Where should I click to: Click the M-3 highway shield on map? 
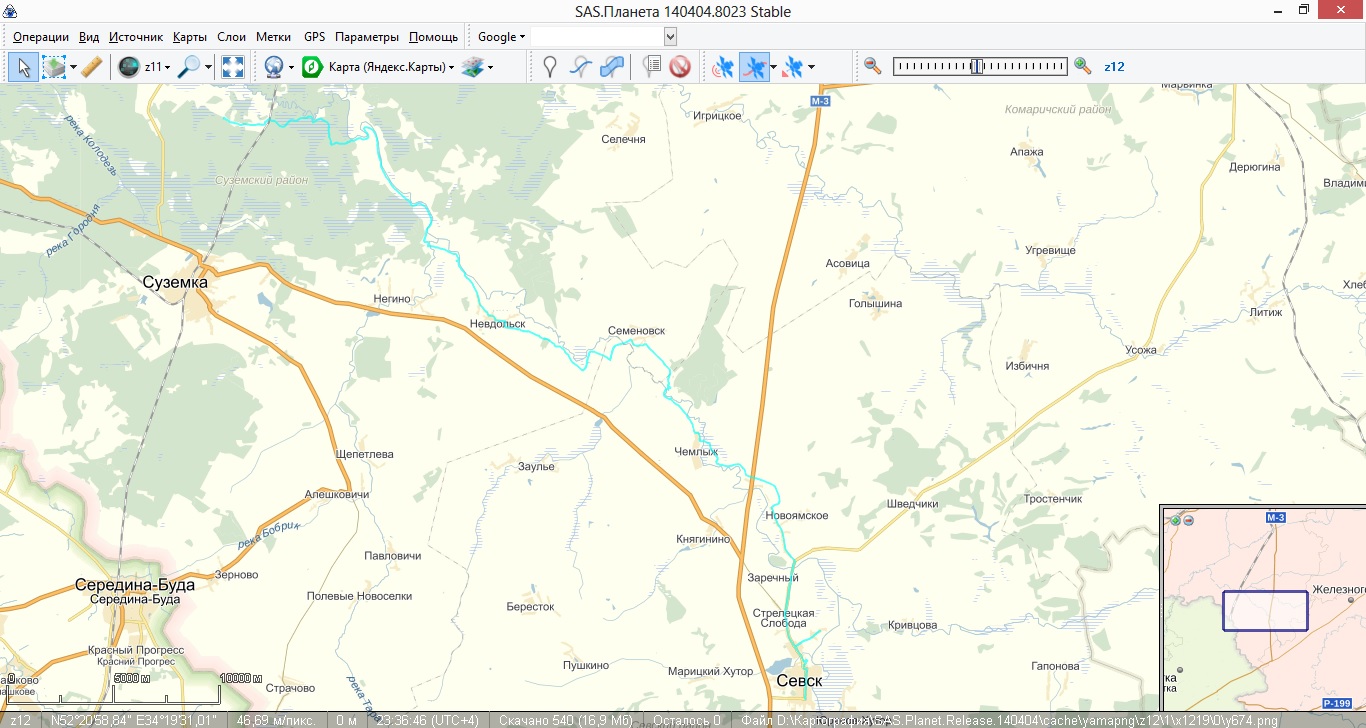821,102
